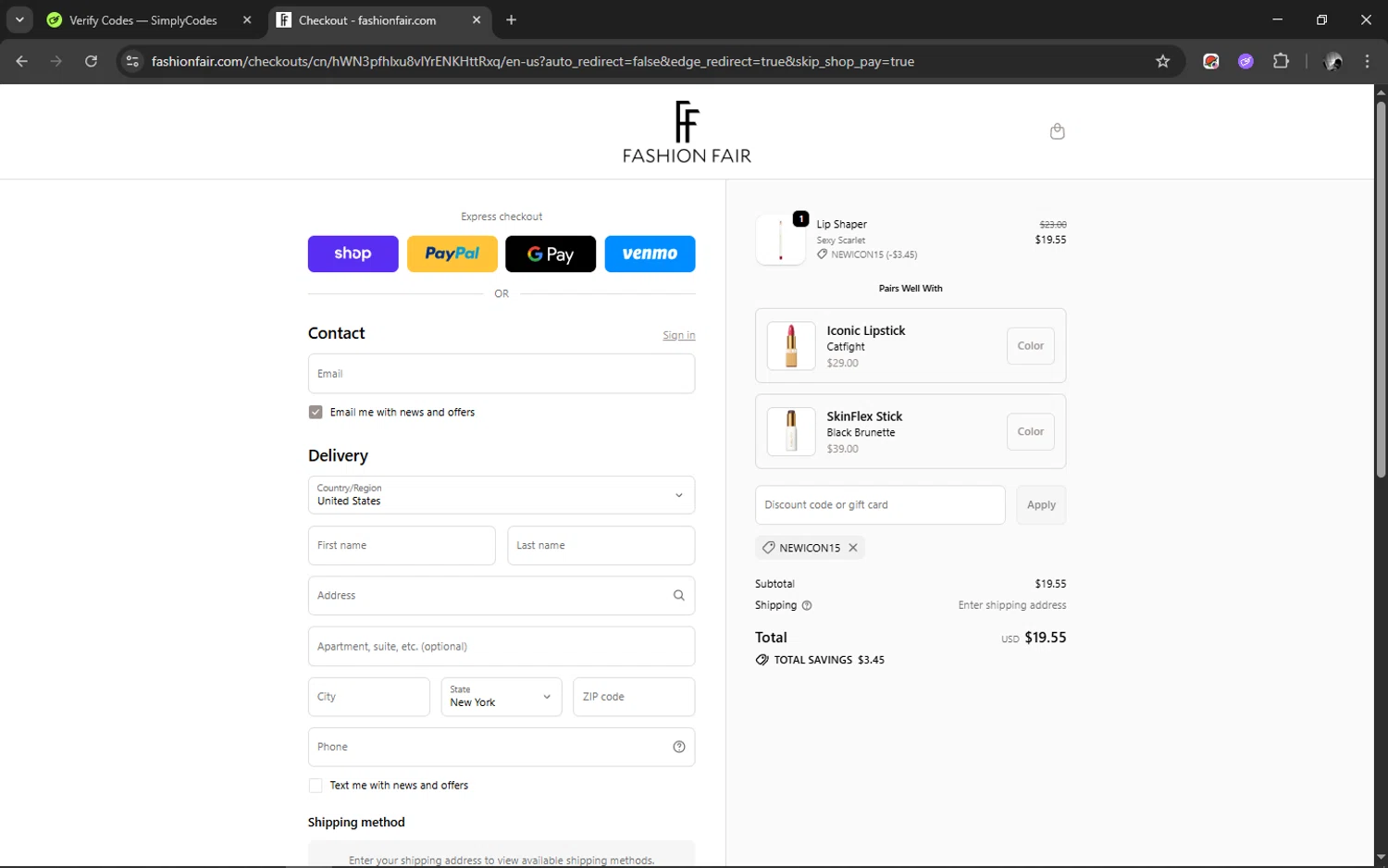Pay with G Pay button

(551, 254)
